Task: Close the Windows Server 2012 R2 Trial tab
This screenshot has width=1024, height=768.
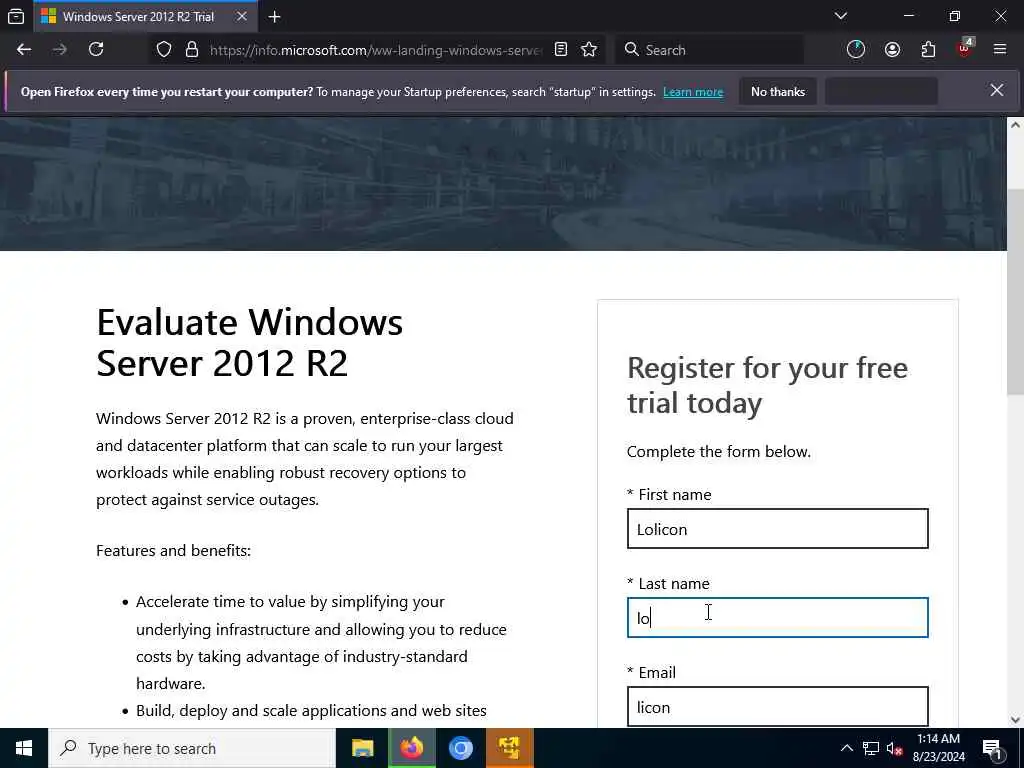Action: click(x=242, y=16)
